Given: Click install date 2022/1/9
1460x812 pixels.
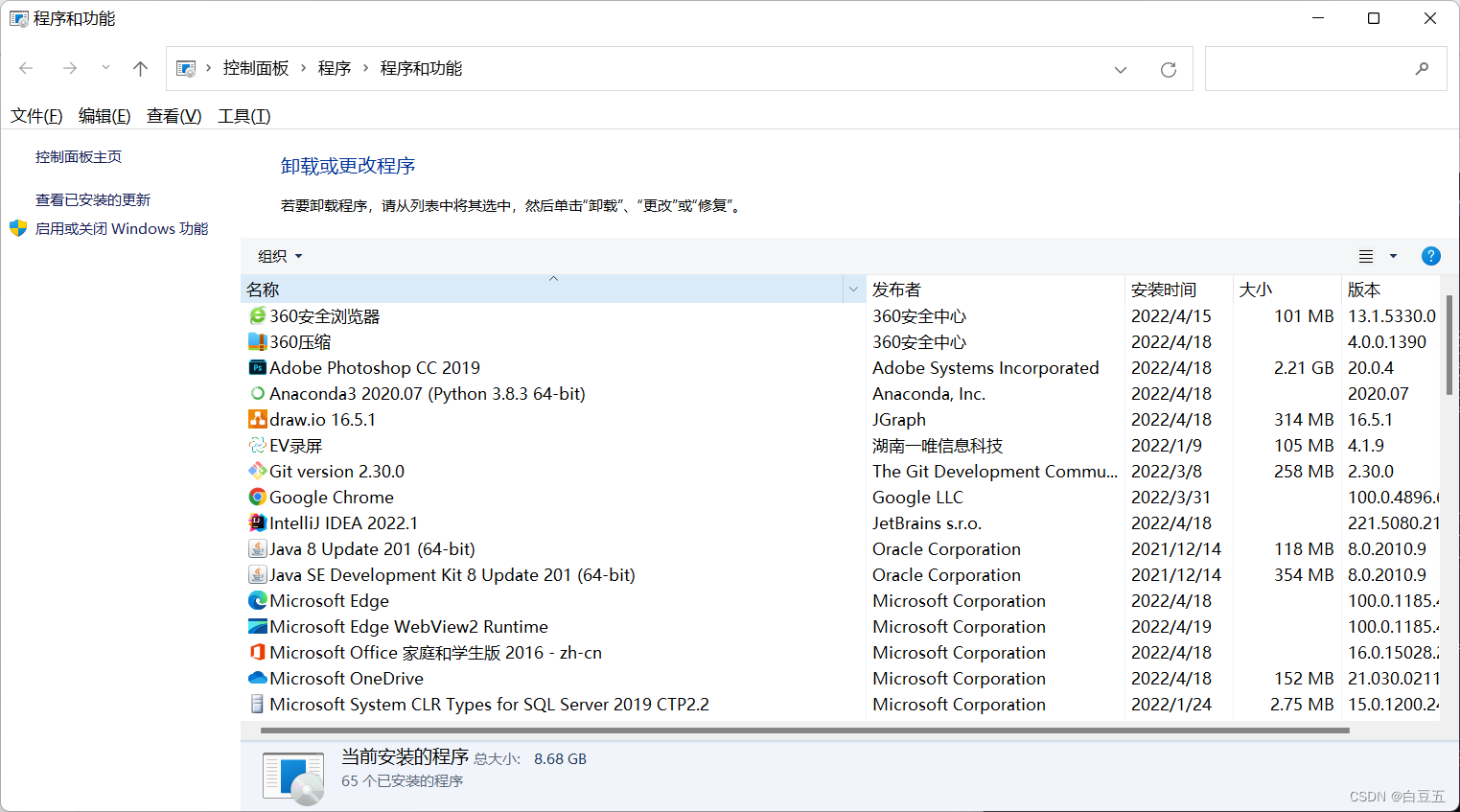Looking at the screenshot, I should (1167, 446).
